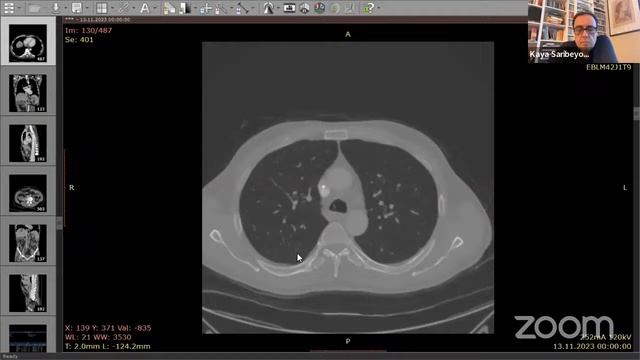Expand dropdown next to help icon
Image resolution: width=640 pixels, height=360 pixels.
379,8
